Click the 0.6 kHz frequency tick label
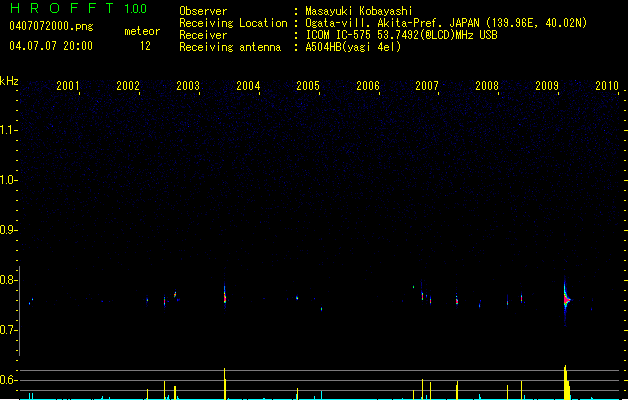Screen dimensions: 629x400 [x=8, y=380]
